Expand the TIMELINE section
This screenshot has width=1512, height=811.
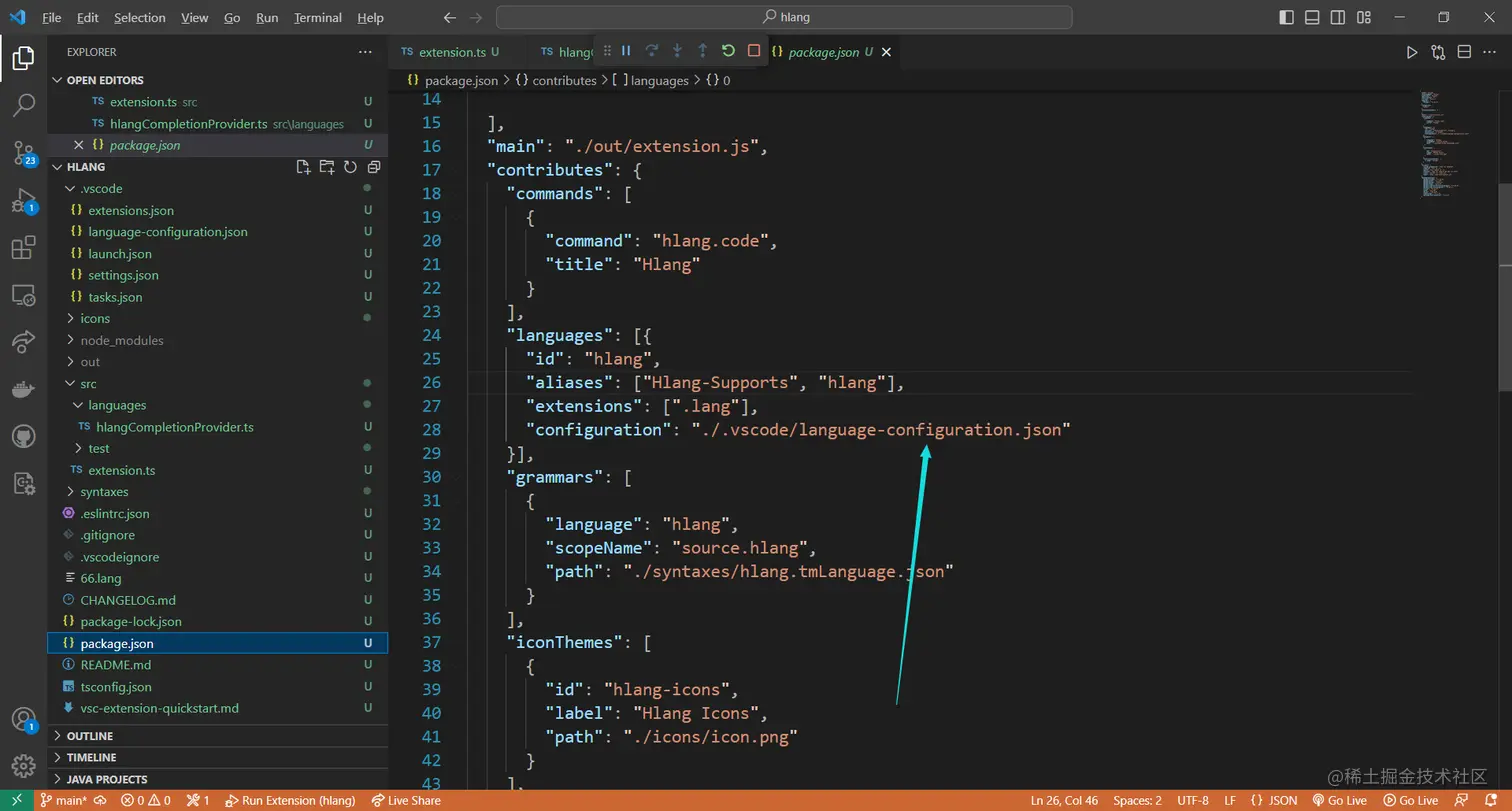pos(218,758)
